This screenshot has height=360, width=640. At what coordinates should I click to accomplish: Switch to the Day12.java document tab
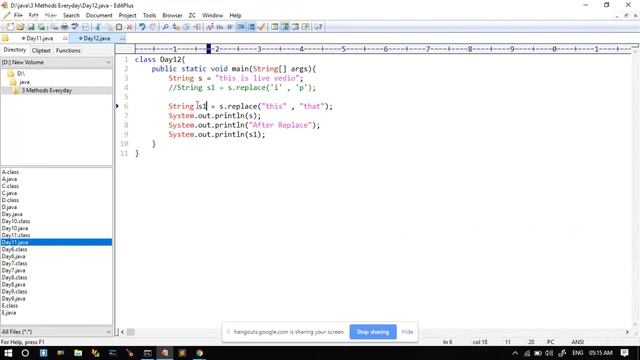(x=96, y=38)
